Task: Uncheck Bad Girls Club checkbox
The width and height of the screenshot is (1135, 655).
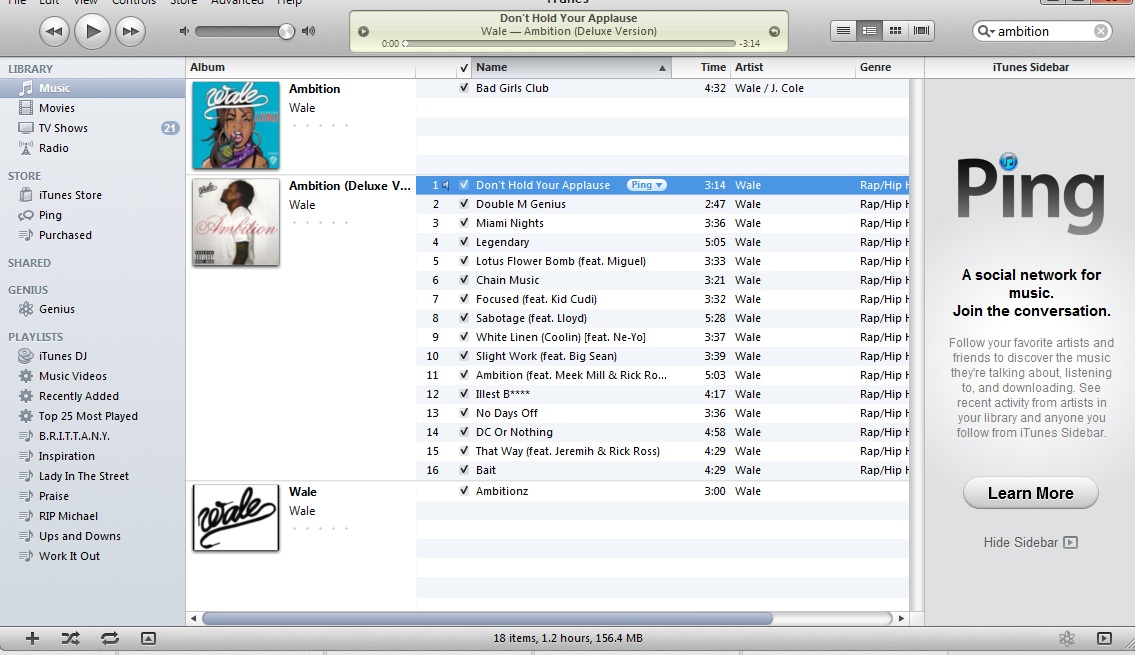Action: tap(464, 88)
